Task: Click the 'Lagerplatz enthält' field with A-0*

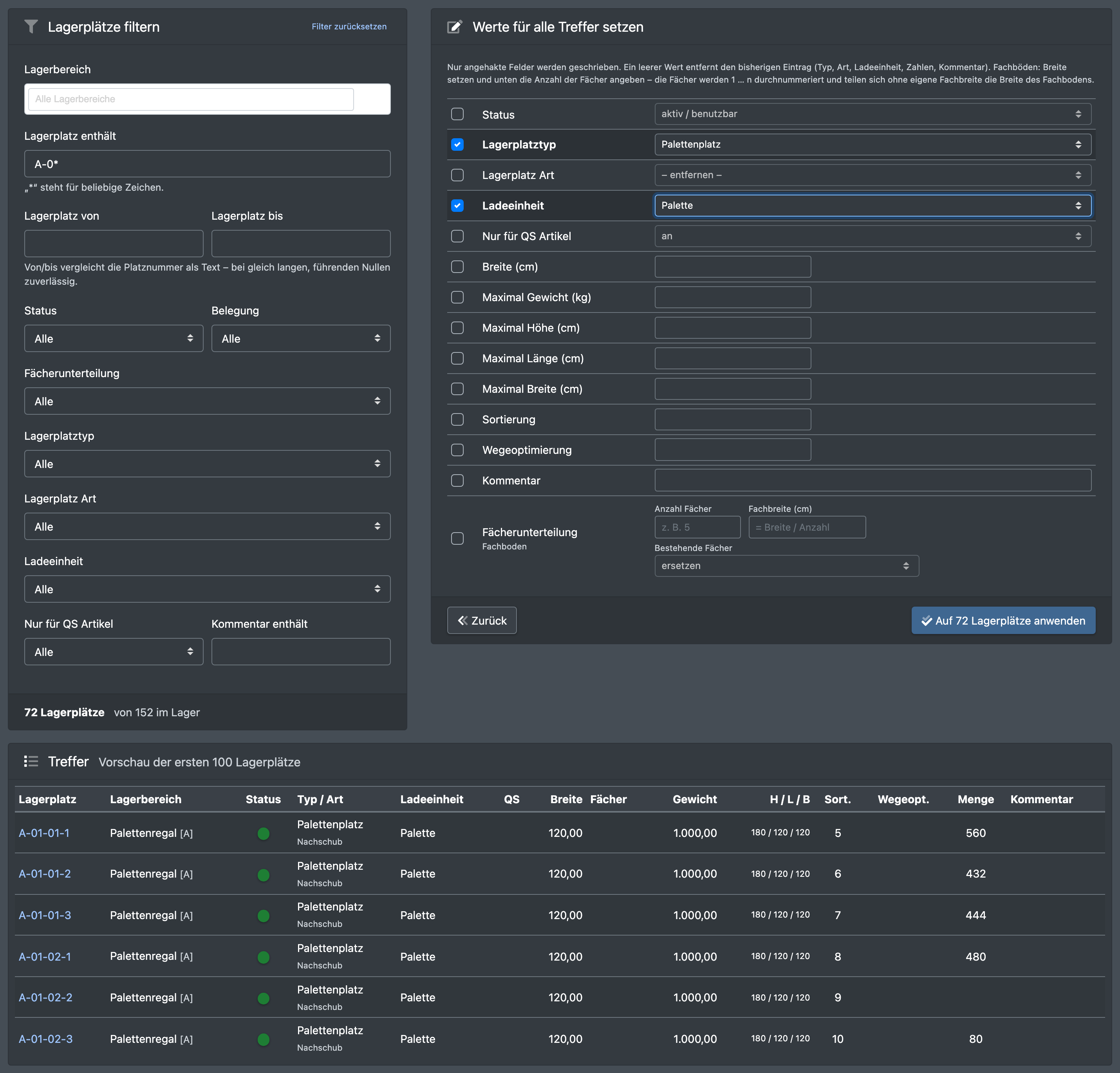Action: pos(208,164)
